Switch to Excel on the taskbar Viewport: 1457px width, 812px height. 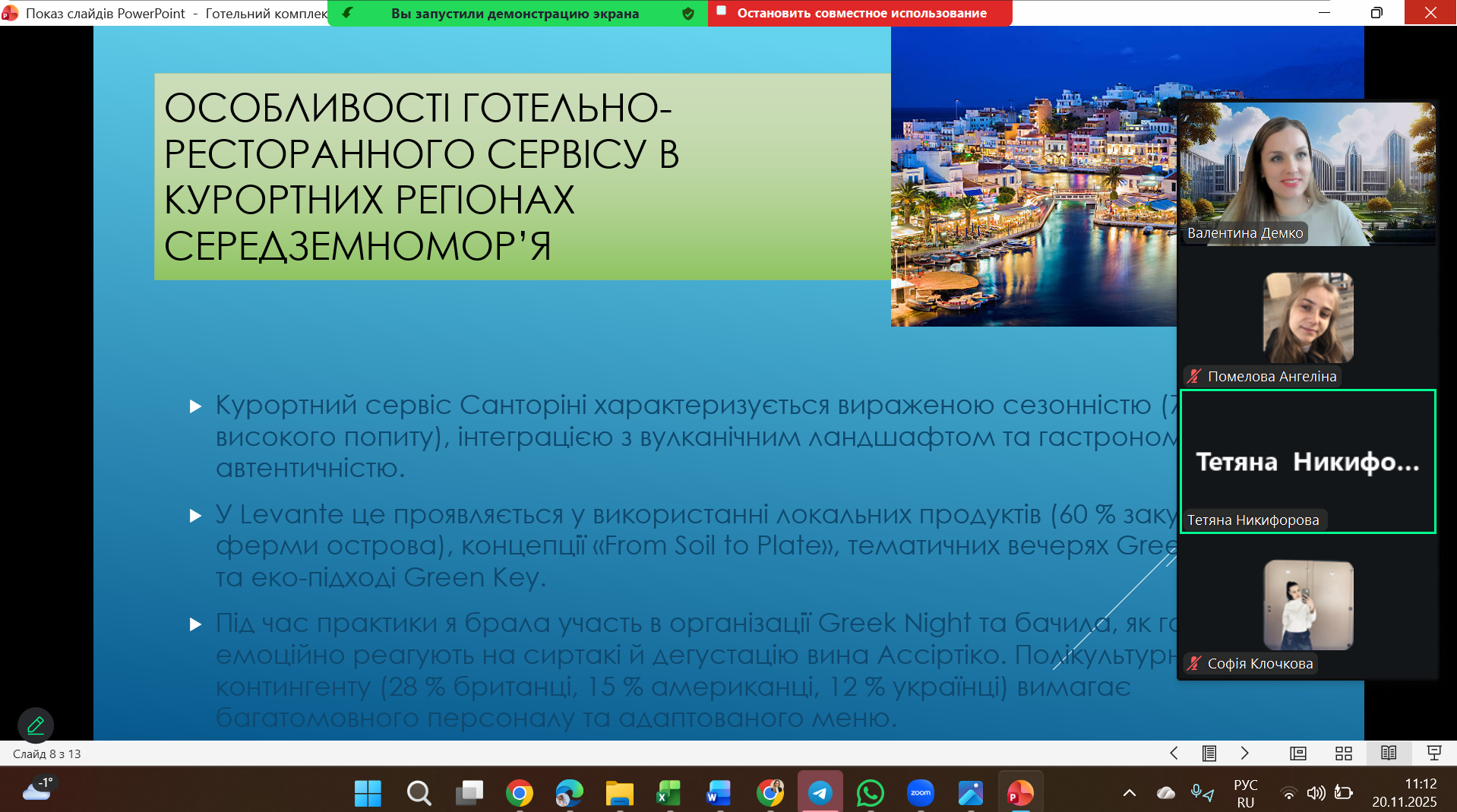tap(669, 793)
